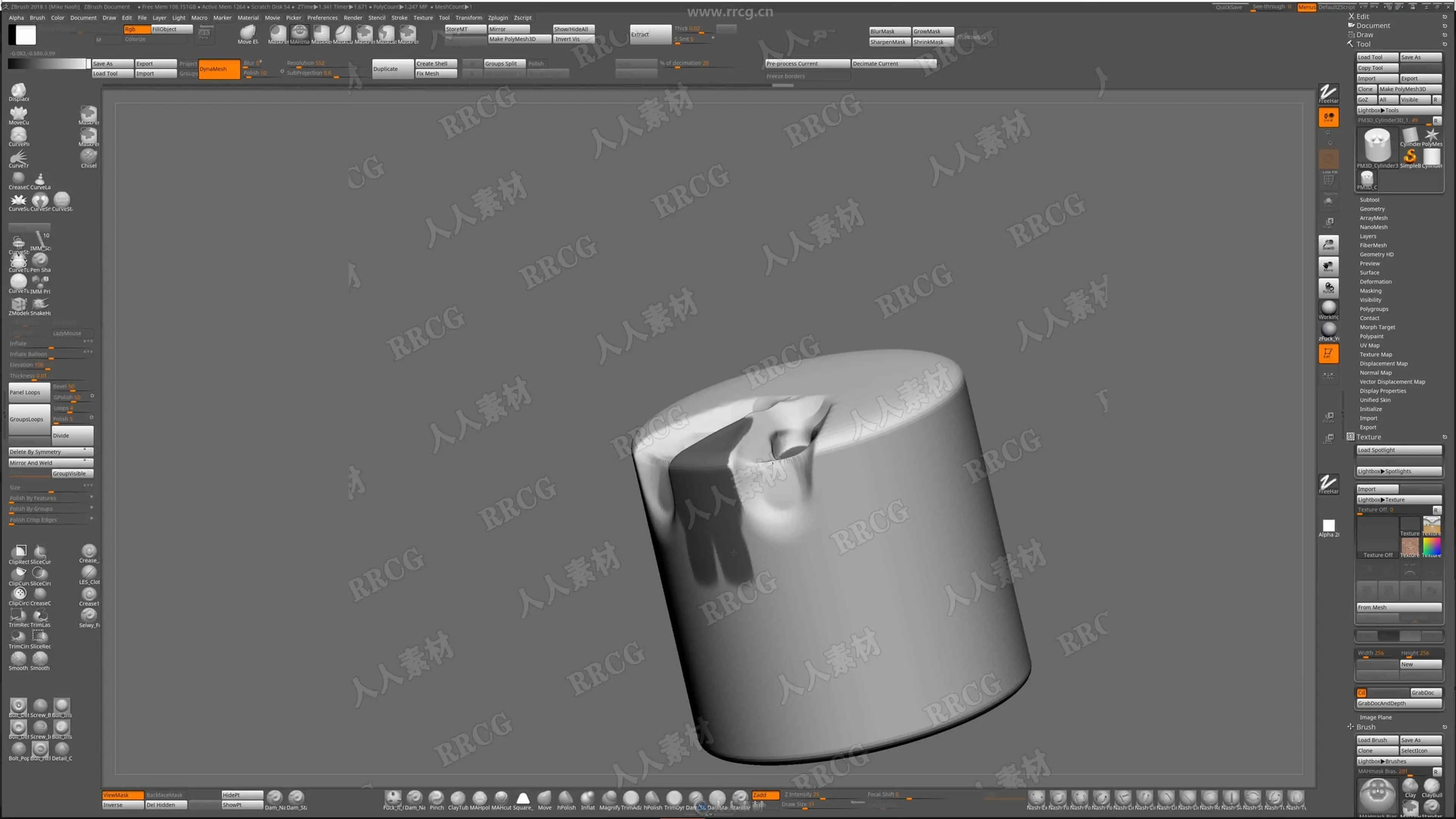Open the Zplugin menu
The width and height of the screenshot is (1456, 819).
[x=497, y=17]
